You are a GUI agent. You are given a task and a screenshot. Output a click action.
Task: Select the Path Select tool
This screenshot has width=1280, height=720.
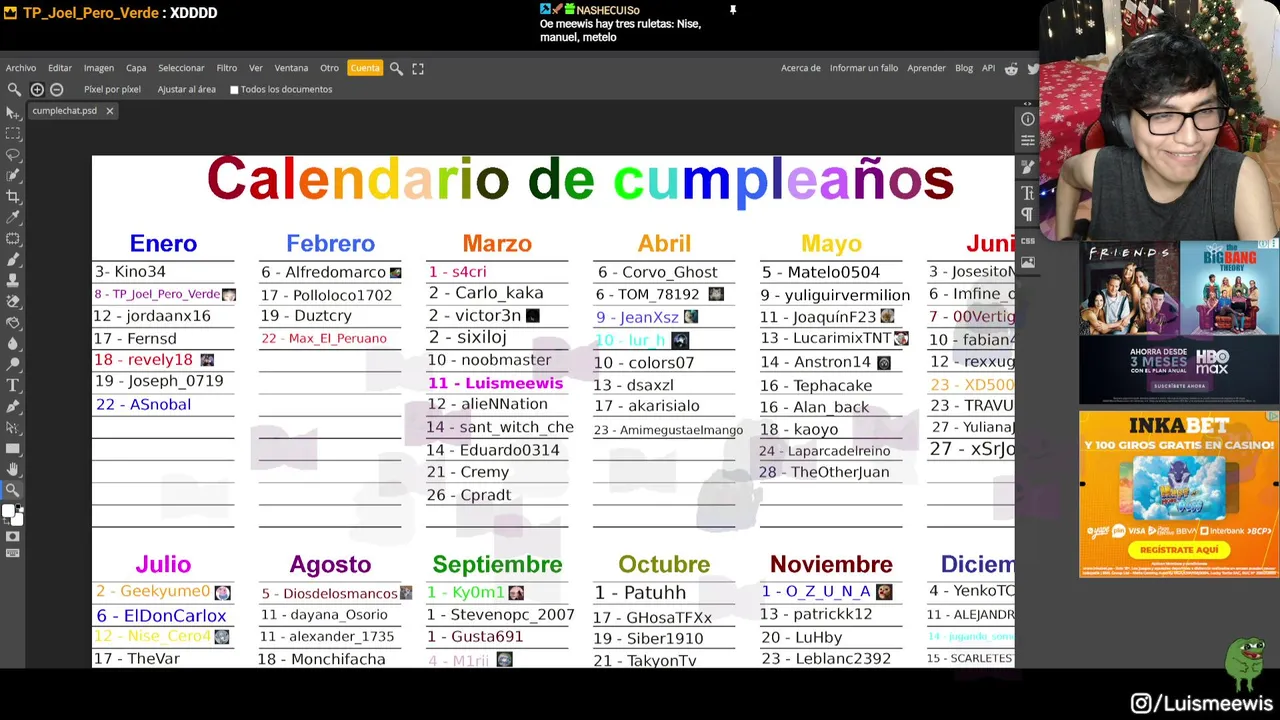[13, 427]
